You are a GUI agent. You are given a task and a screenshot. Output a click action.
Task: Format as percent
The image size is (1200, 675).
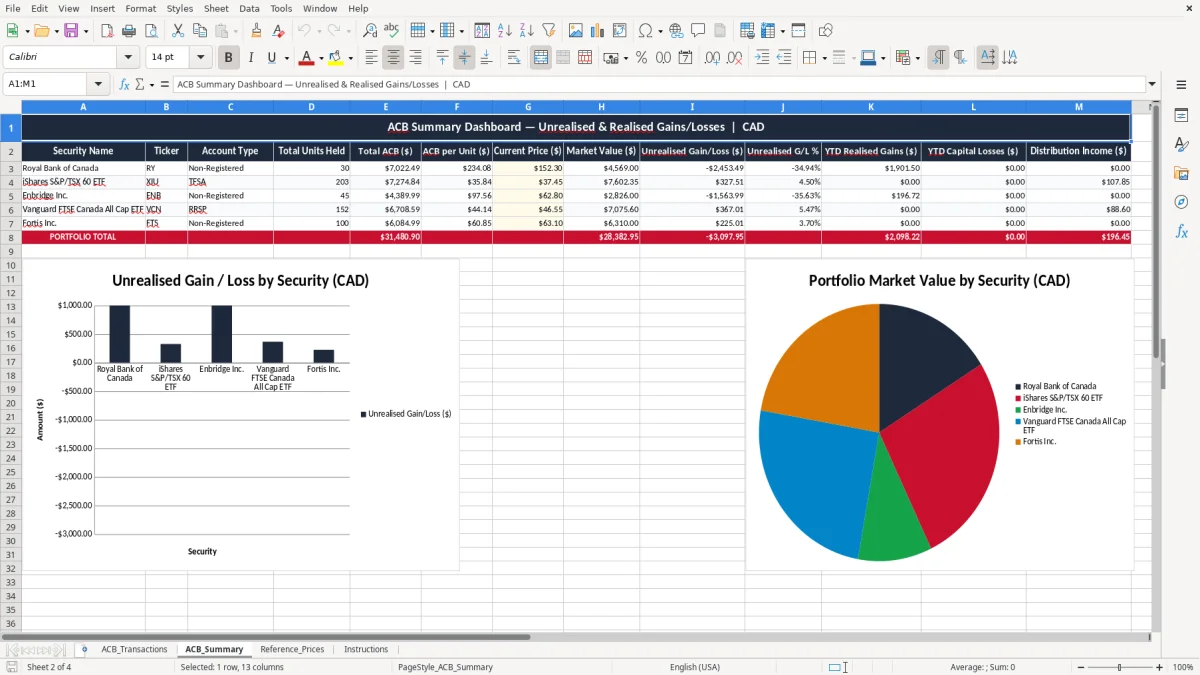point(641,58)
